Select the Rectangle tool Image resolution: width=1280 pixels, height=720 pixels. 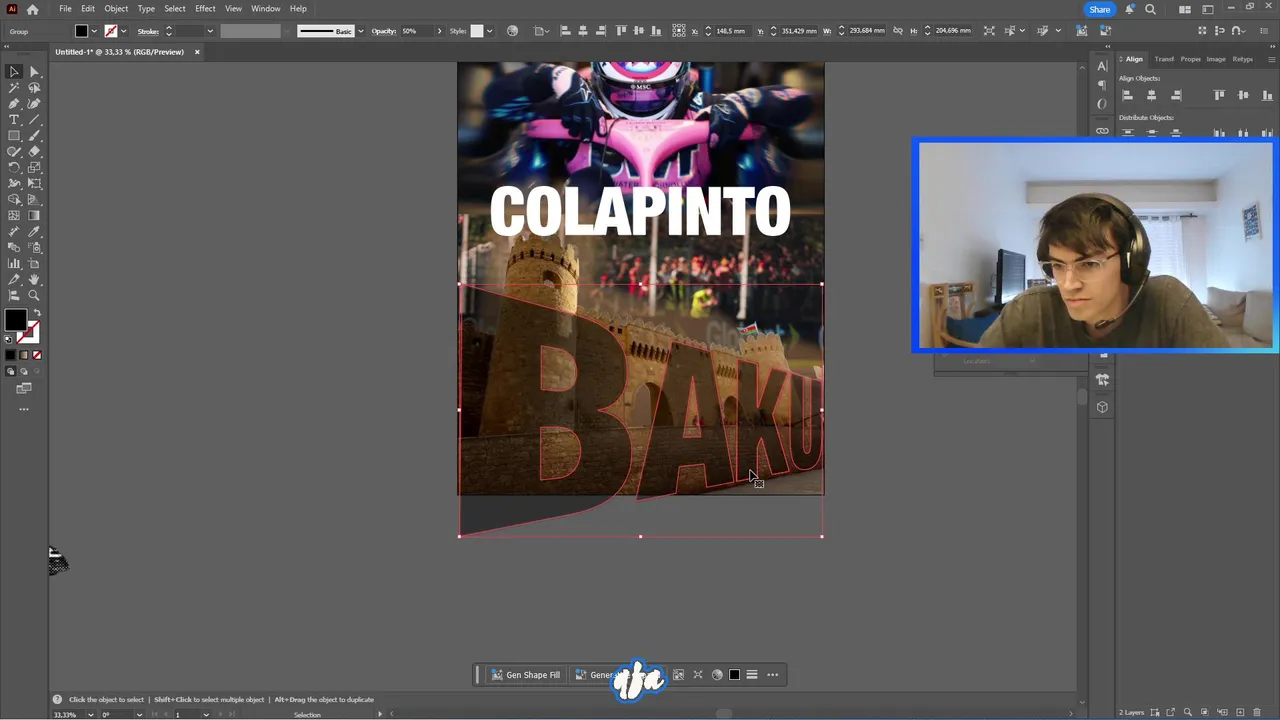pos(14,136)
